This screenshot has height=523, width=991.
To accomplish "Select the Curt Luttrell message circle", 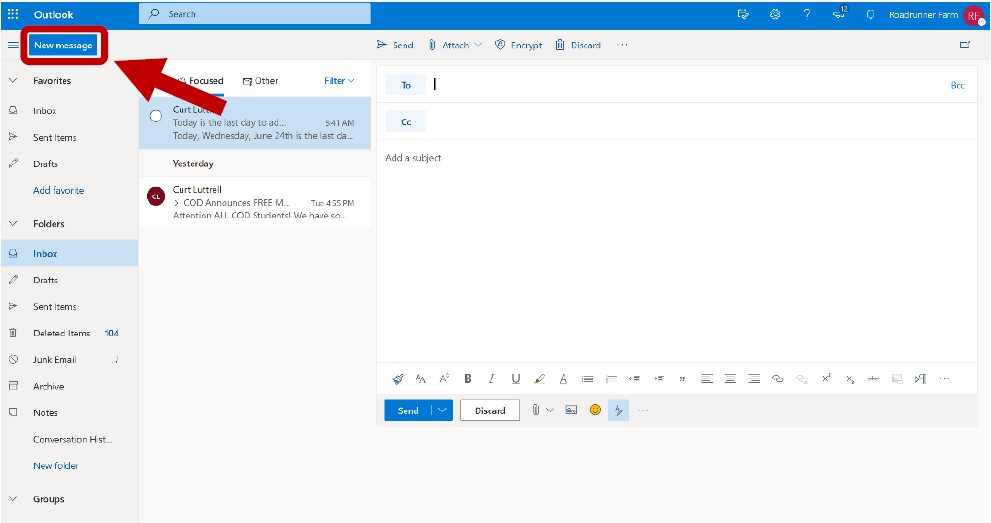I will [x=155, y=116].
